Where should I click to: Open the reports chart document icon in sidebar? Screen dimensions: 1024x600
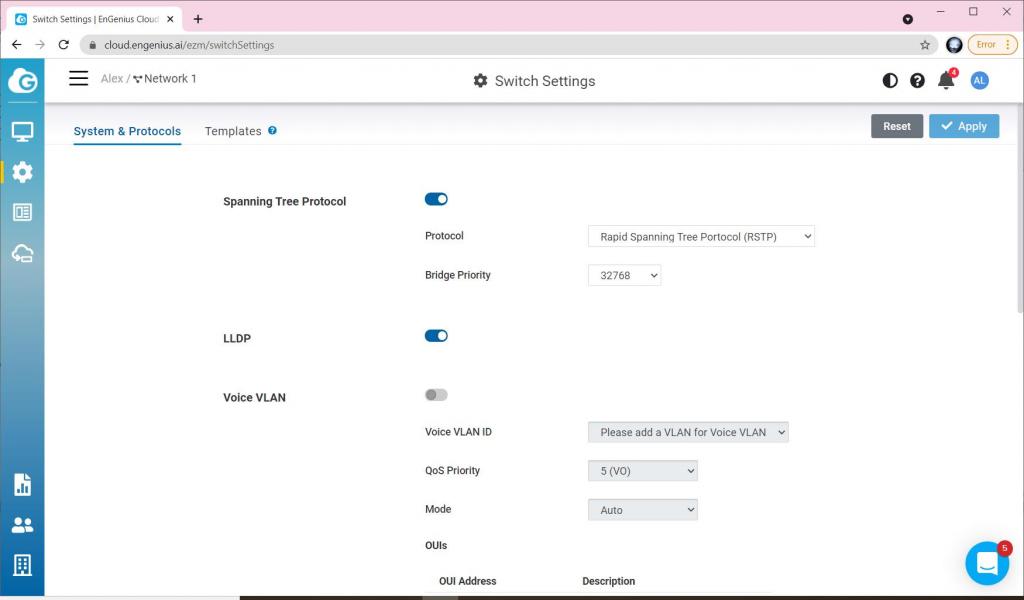pos(22,484)
